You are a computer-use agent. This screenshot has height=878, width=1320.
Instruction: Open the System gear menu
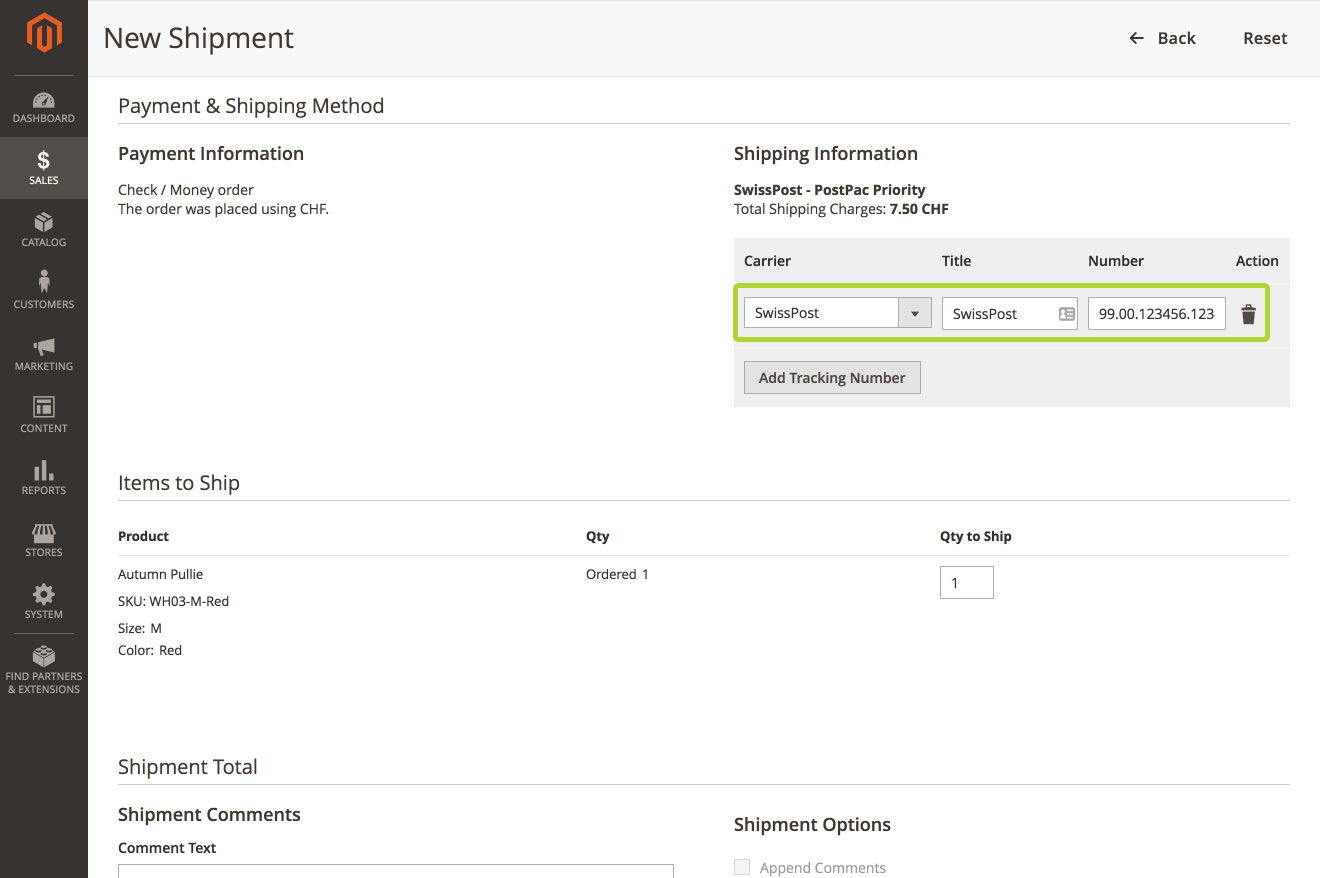pyautogui.click(x=44, y=601)
